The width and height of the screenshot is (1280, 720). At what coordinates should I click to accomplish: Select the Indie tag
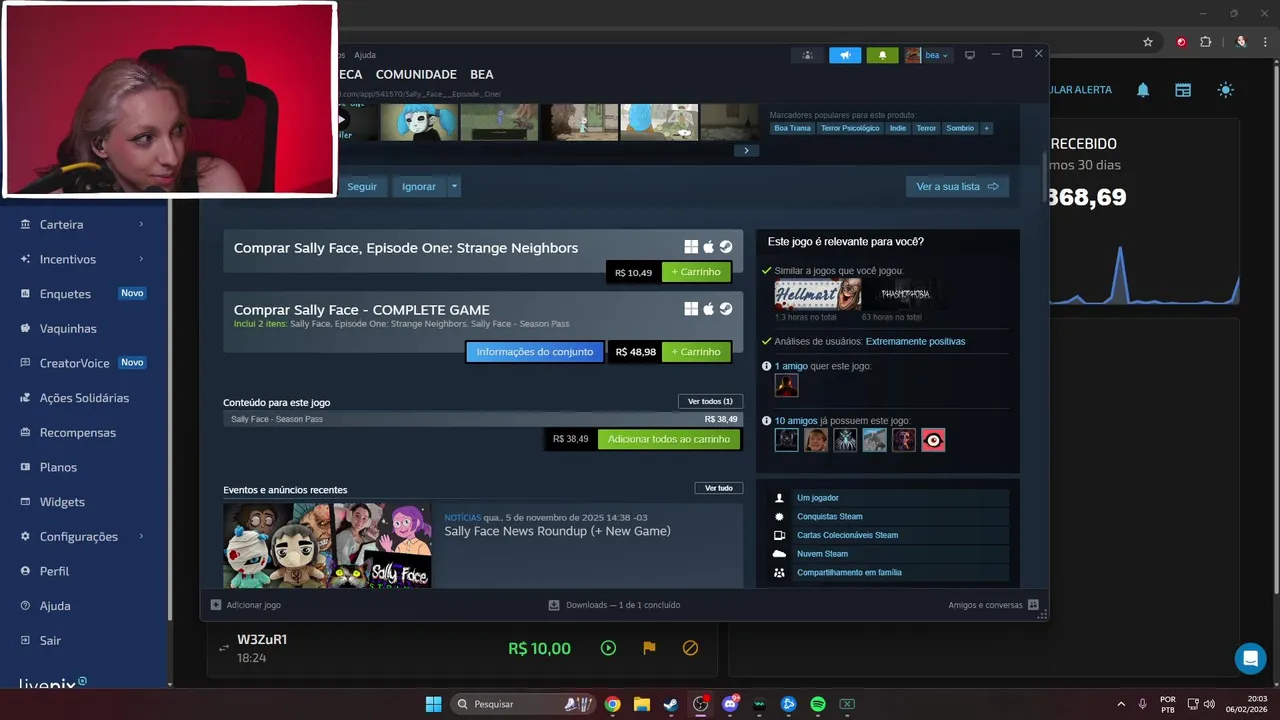coord(898,128)
